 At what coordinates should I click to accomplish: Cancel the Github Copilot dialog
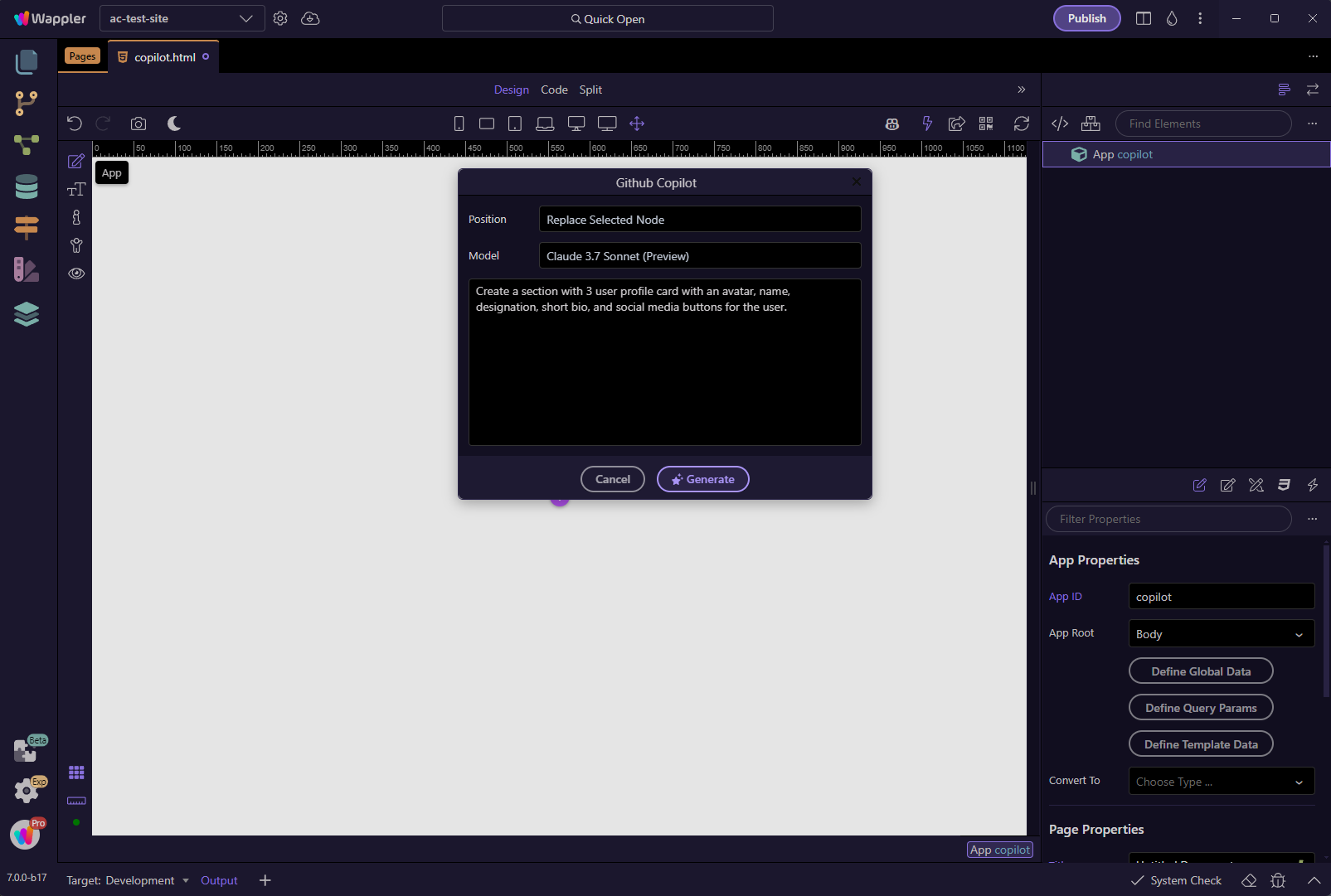(x=613, y=479)
